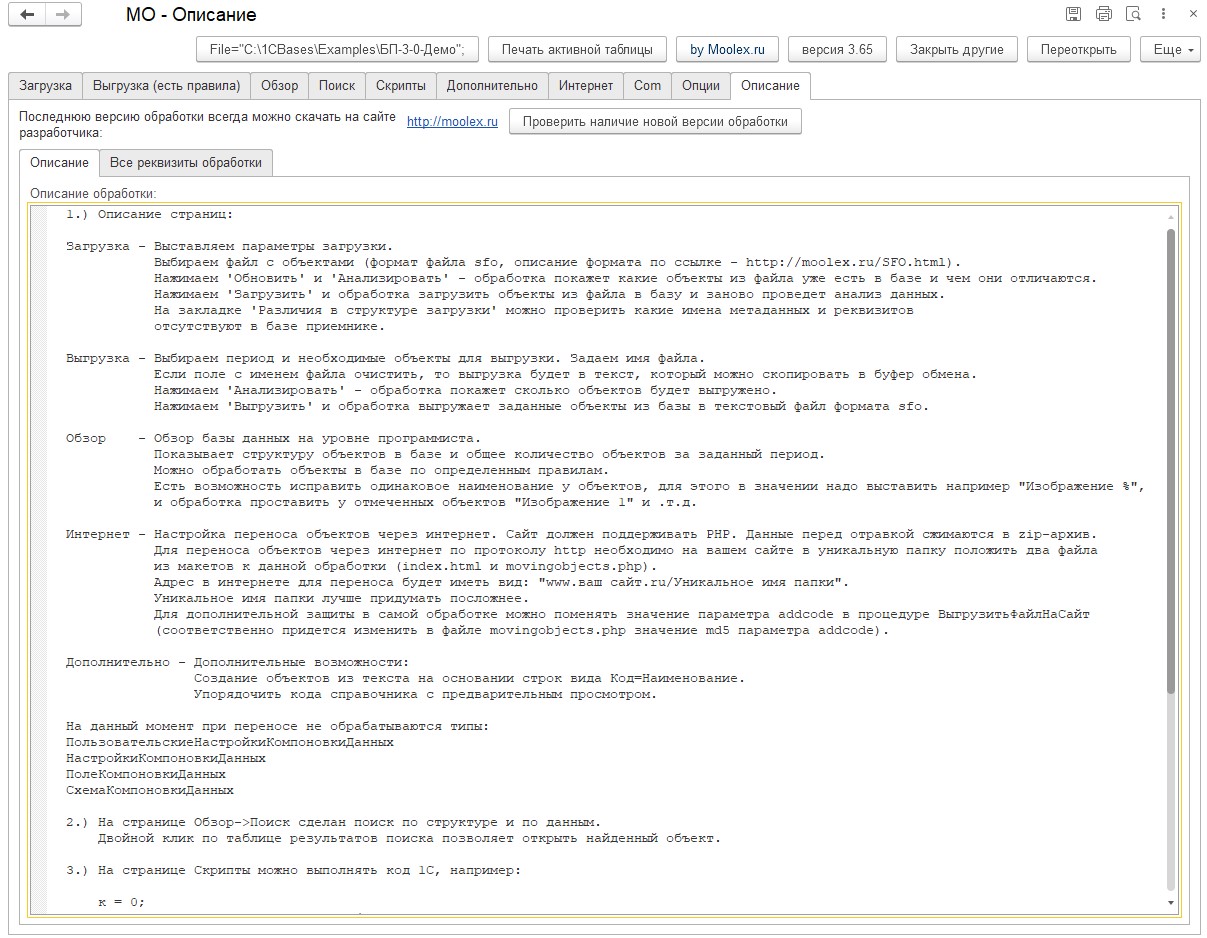Click the scrollbar up arrow

(x=1171, y=216)
